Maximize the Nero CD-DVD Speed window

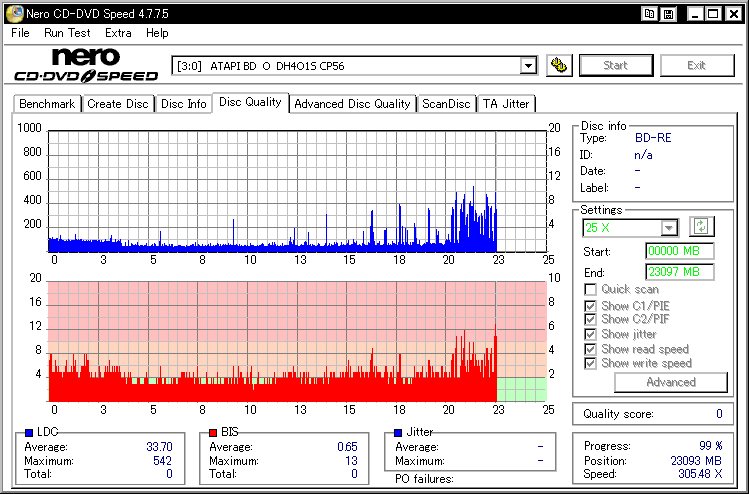713,14
